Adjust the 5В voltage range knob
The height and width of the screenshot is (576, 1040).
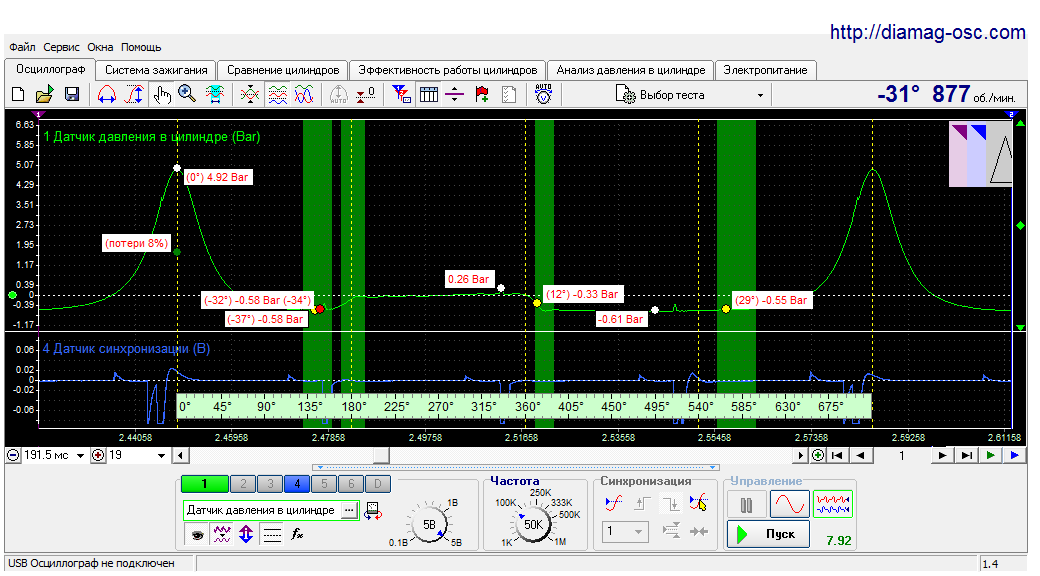point(429,525)
